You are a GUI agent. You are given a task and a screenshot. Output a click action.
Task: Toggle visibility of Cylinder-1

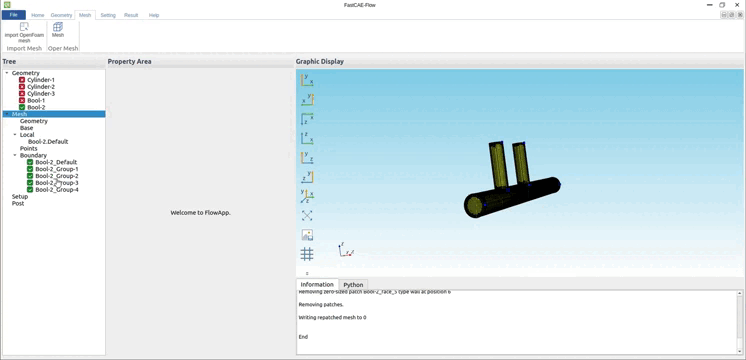click(22, 80)
